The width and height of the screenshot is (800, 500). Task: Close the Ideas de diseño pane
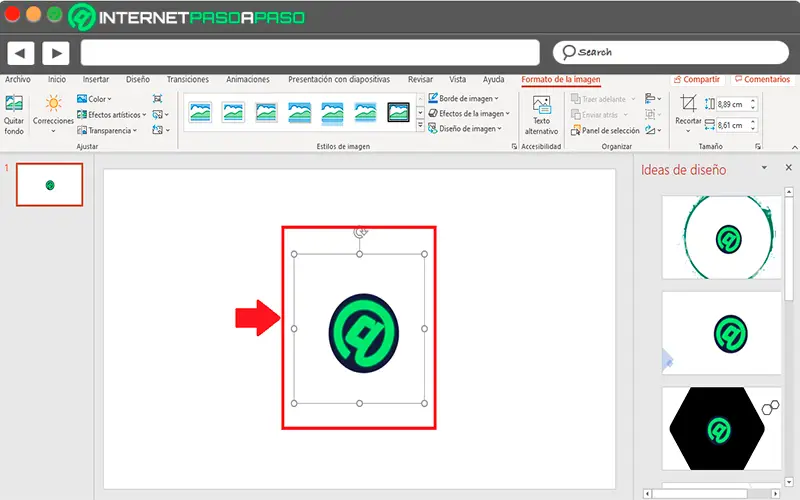[x=788, y=167]
